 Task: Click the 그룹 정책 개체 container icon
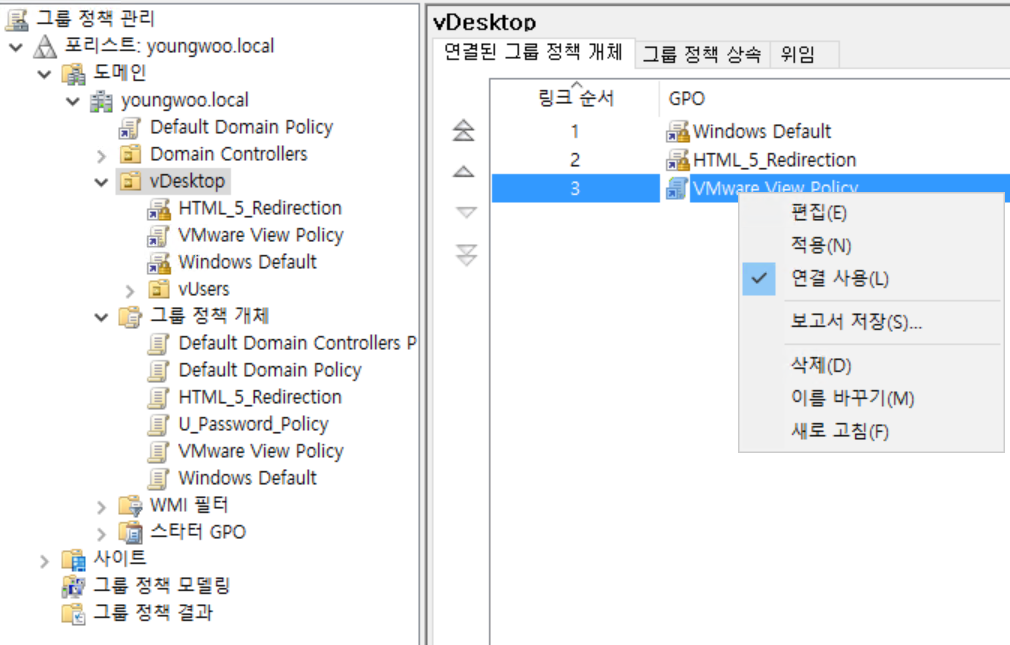pos(129,316)
